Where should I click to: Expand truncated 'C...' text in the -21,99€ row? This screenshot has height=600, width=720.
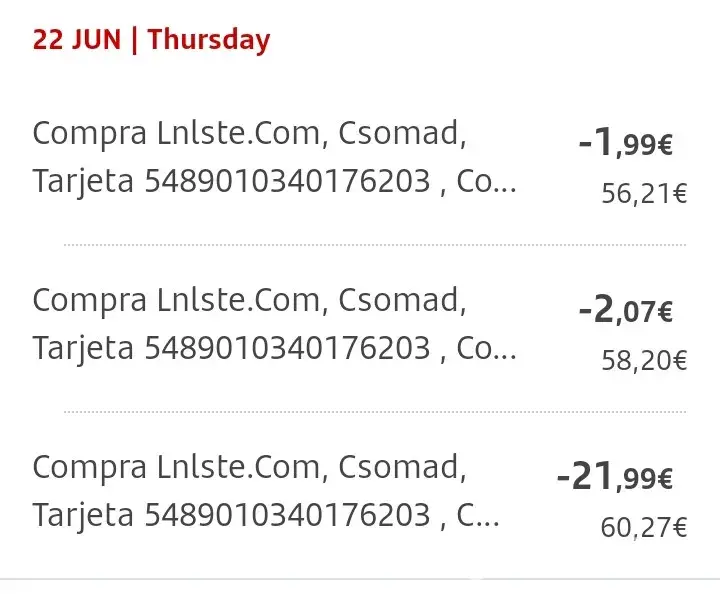479,515
